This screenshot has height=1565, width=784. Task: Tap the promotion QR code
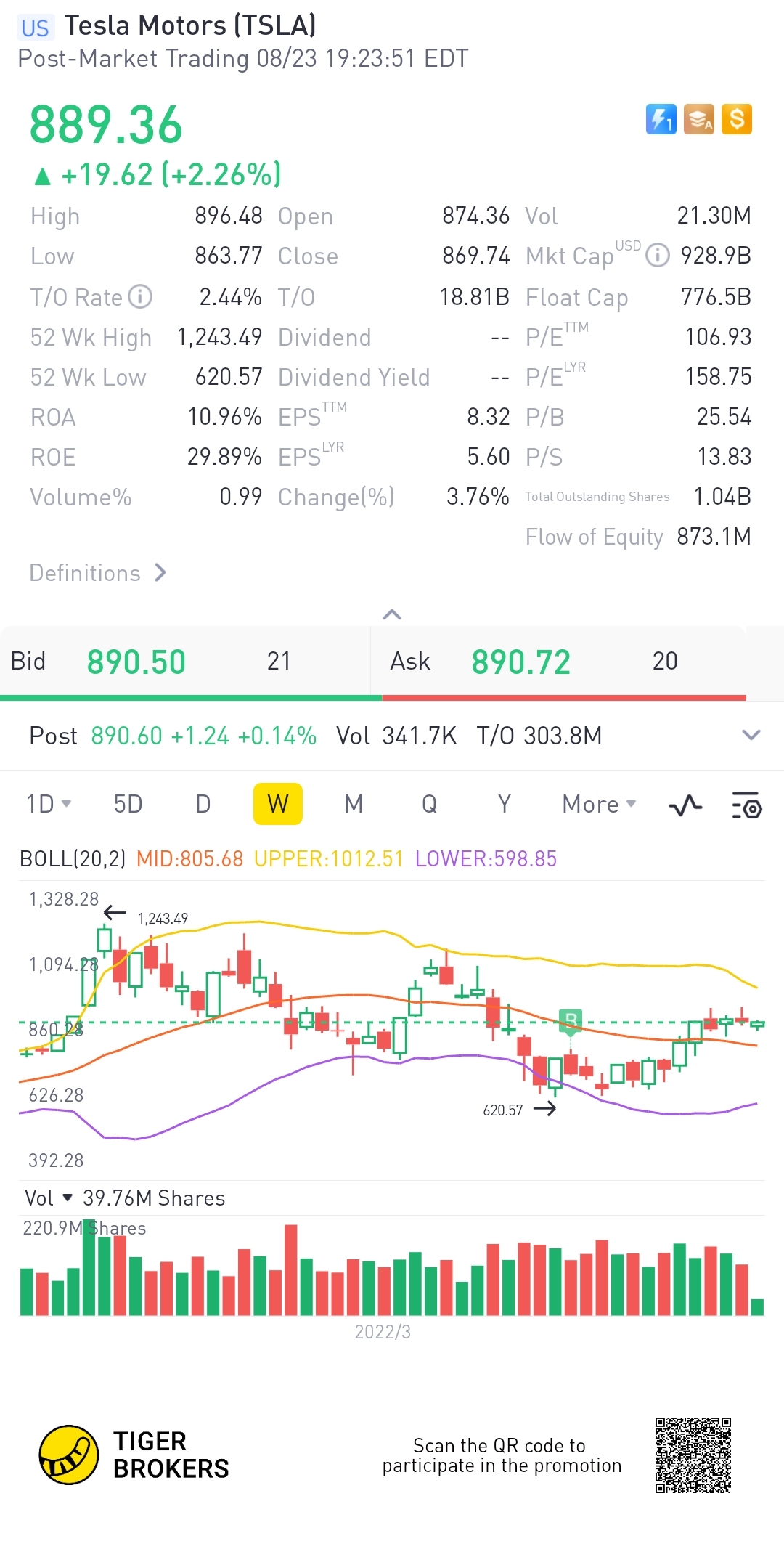[693, 1455]
